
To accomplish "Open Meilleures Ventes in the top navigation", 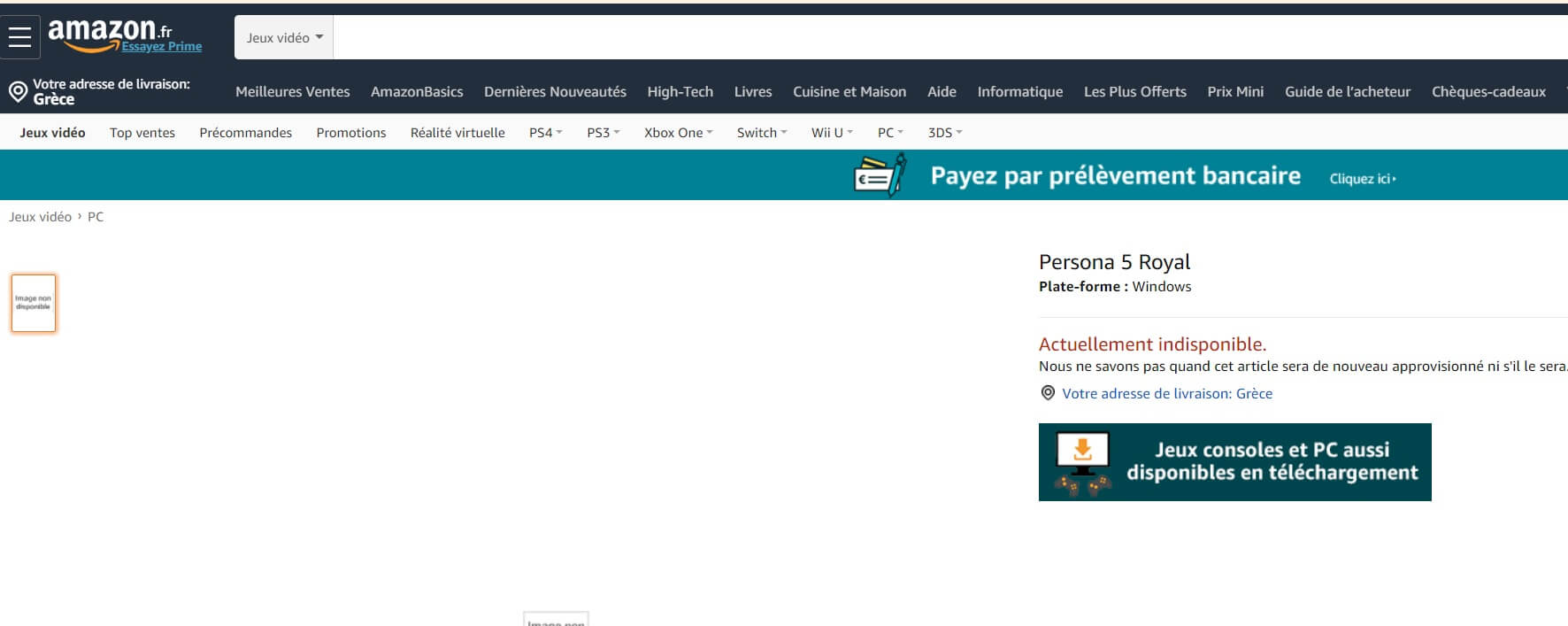I will (x=292, y=92).
